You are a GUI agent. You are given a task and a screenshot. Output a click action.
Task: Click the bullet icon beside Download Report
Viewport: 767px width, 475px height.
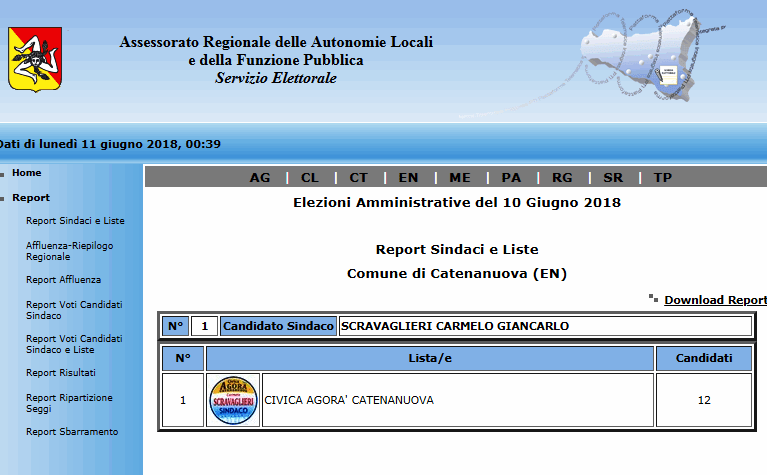pos(653,298)
